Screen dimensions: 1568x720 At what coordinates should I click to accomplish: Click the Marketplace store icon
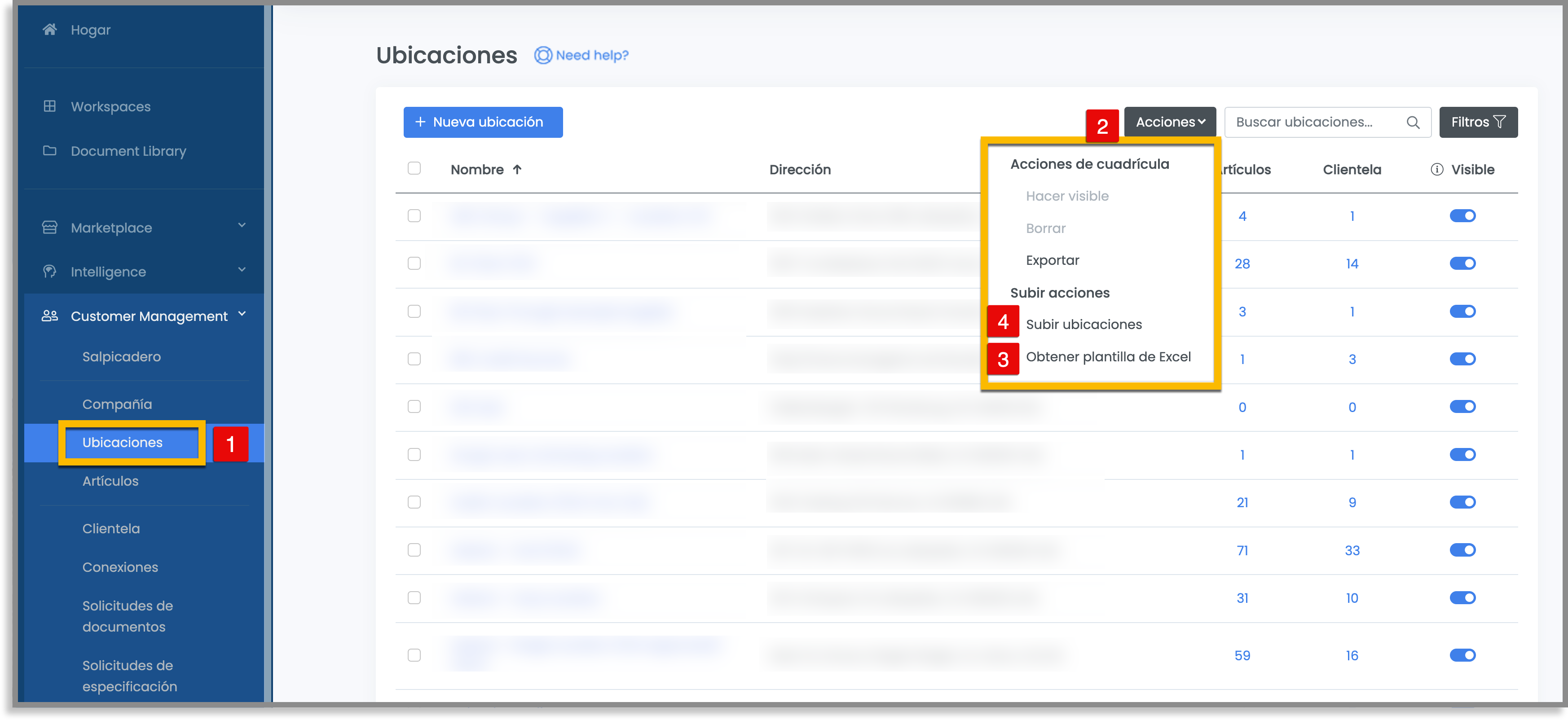(50, 227)
